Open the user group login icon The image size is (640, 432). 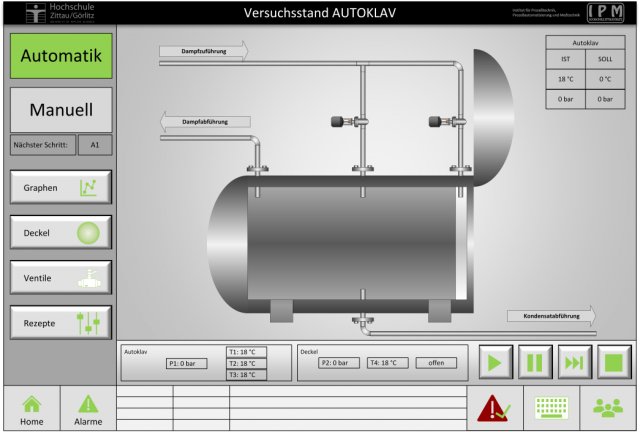pos(607,408)
